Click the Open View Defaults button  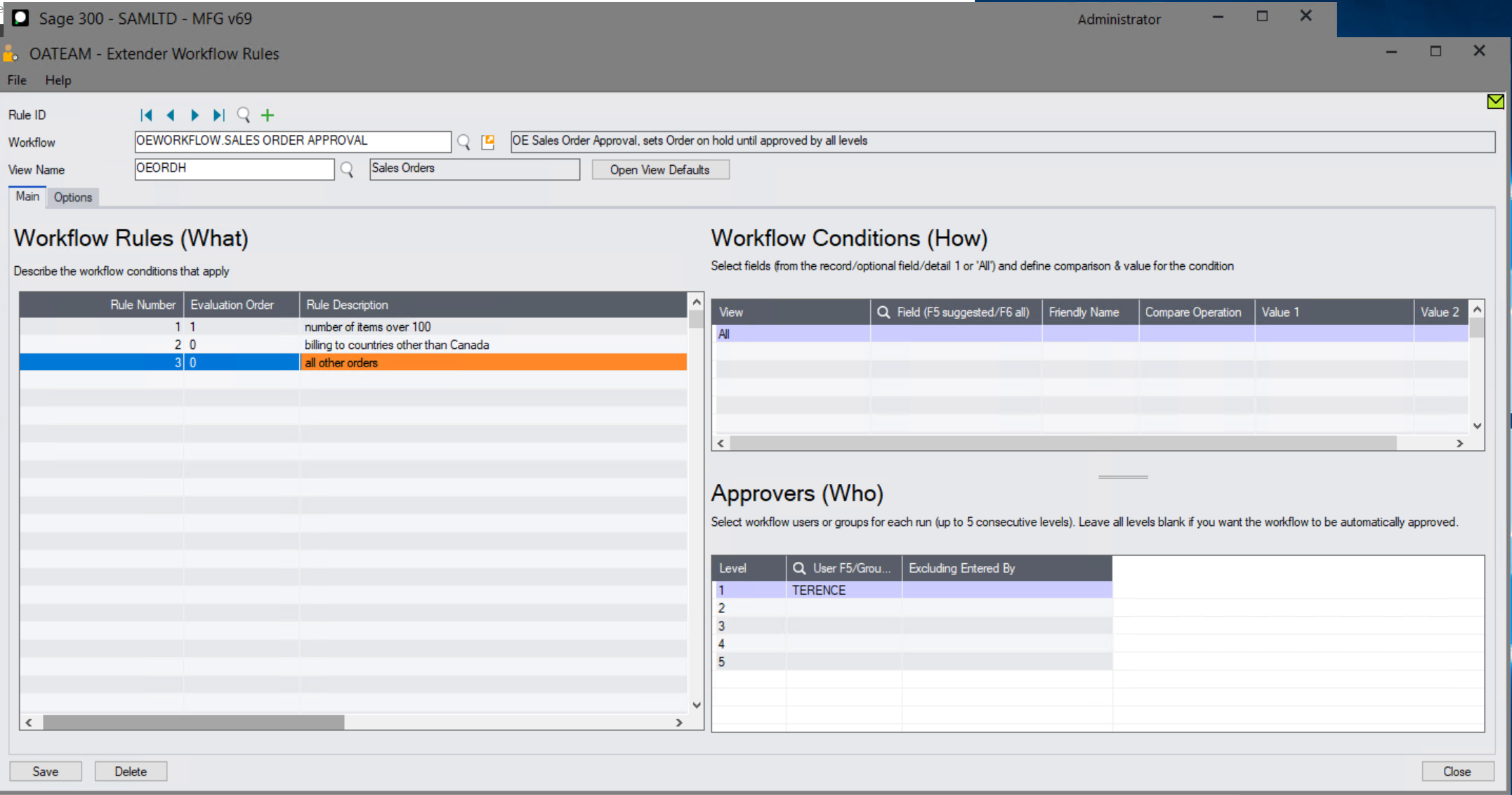659,169
